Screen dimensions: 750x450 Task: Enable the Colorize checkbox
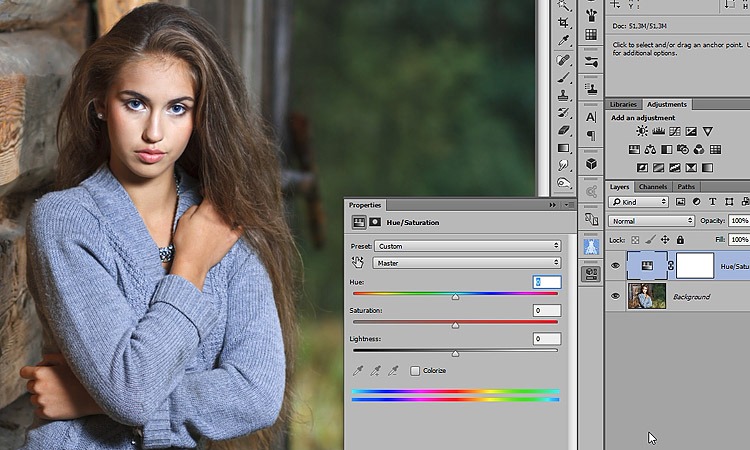pos(415,371)
